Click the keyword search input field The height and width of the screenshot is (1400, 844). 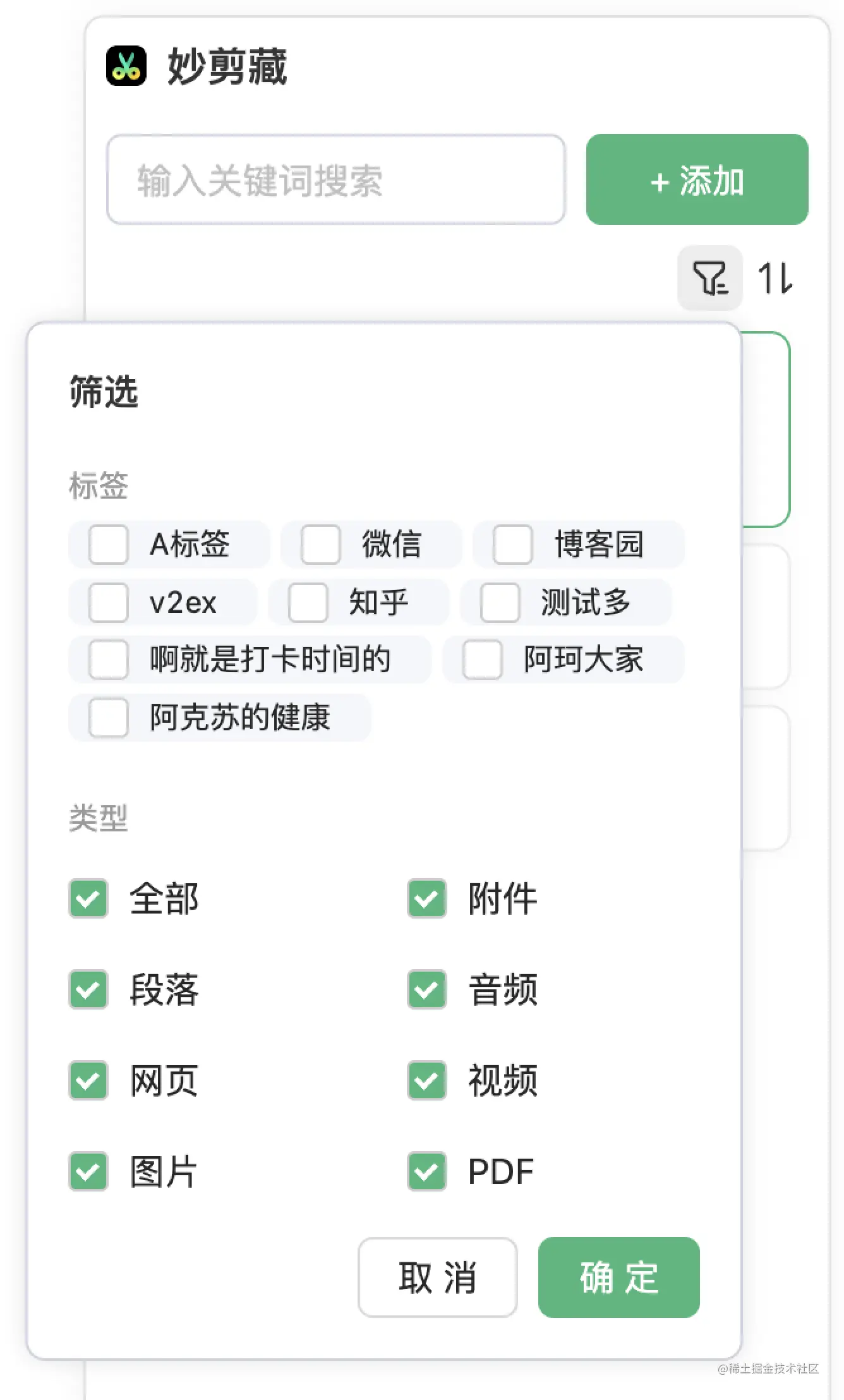[x=335, y=180]
